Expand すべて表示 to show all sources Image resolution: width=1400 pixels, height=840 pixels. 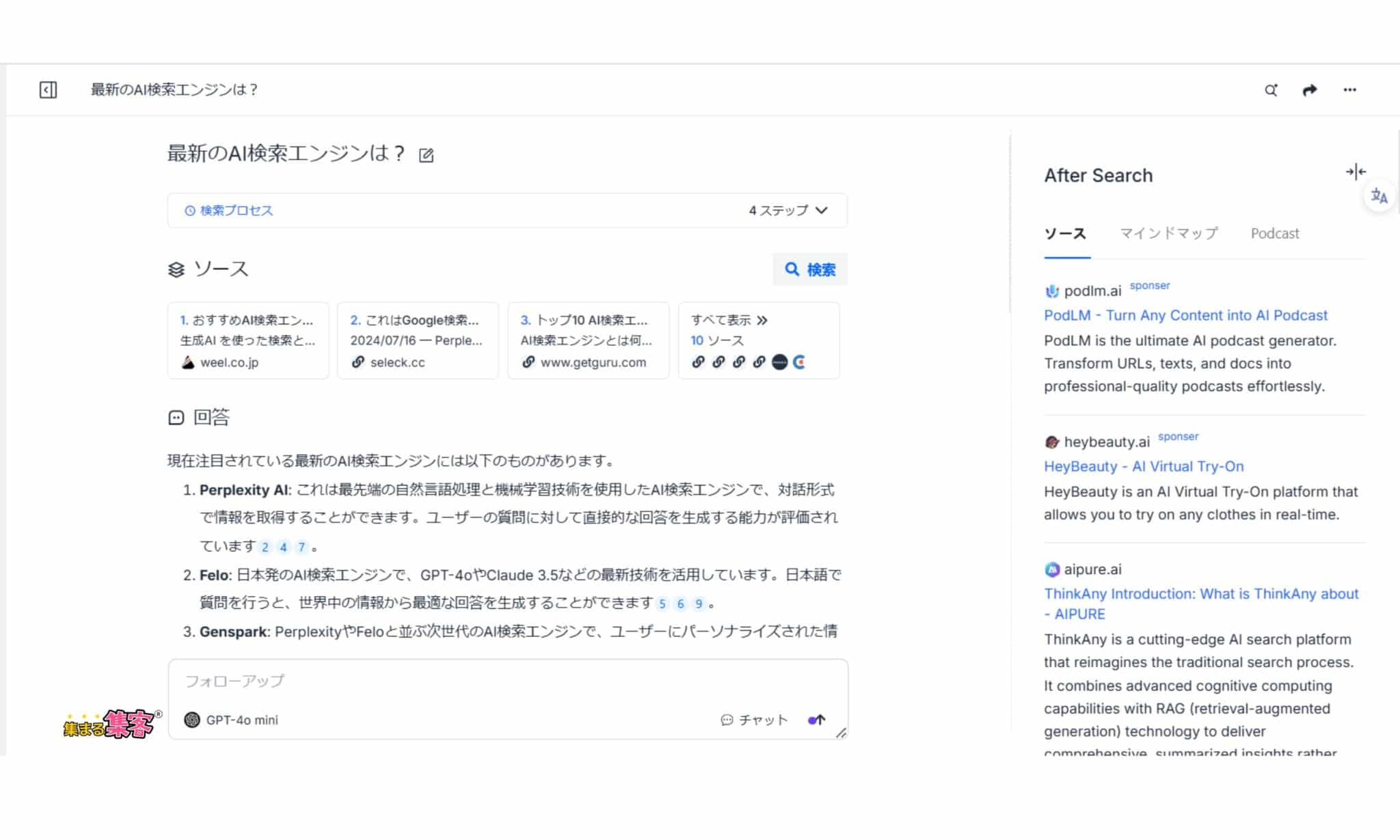coord(729,320)
